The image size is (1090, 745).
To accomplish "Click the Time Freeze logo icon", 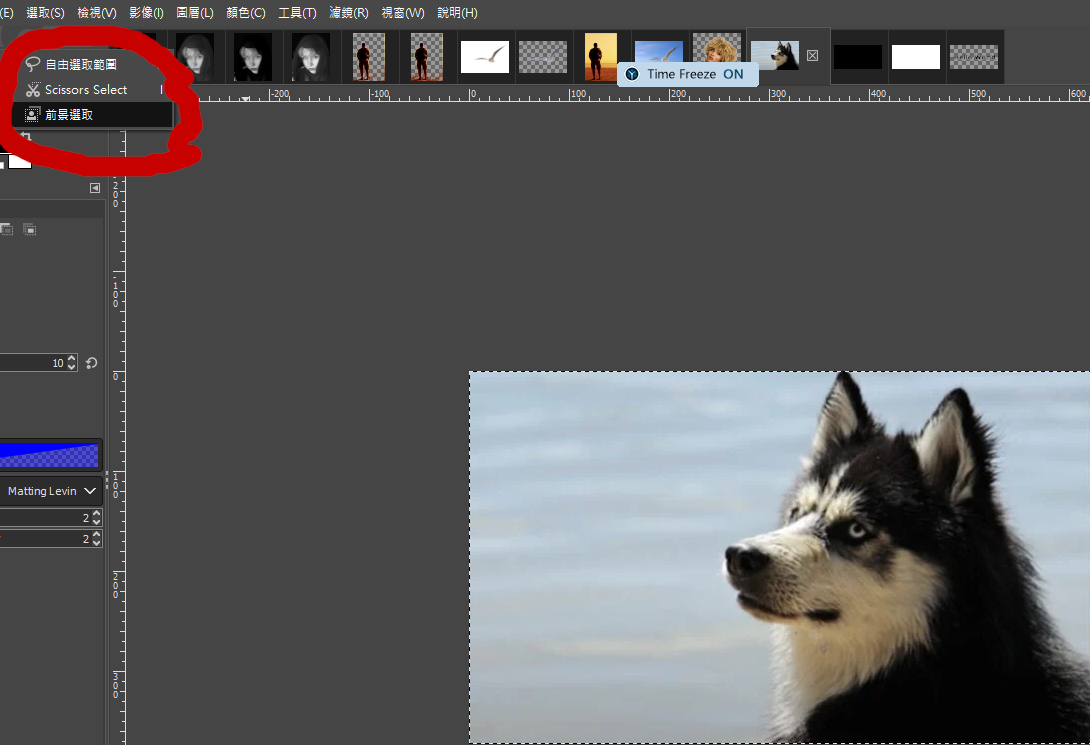I will tap(632, 75).
